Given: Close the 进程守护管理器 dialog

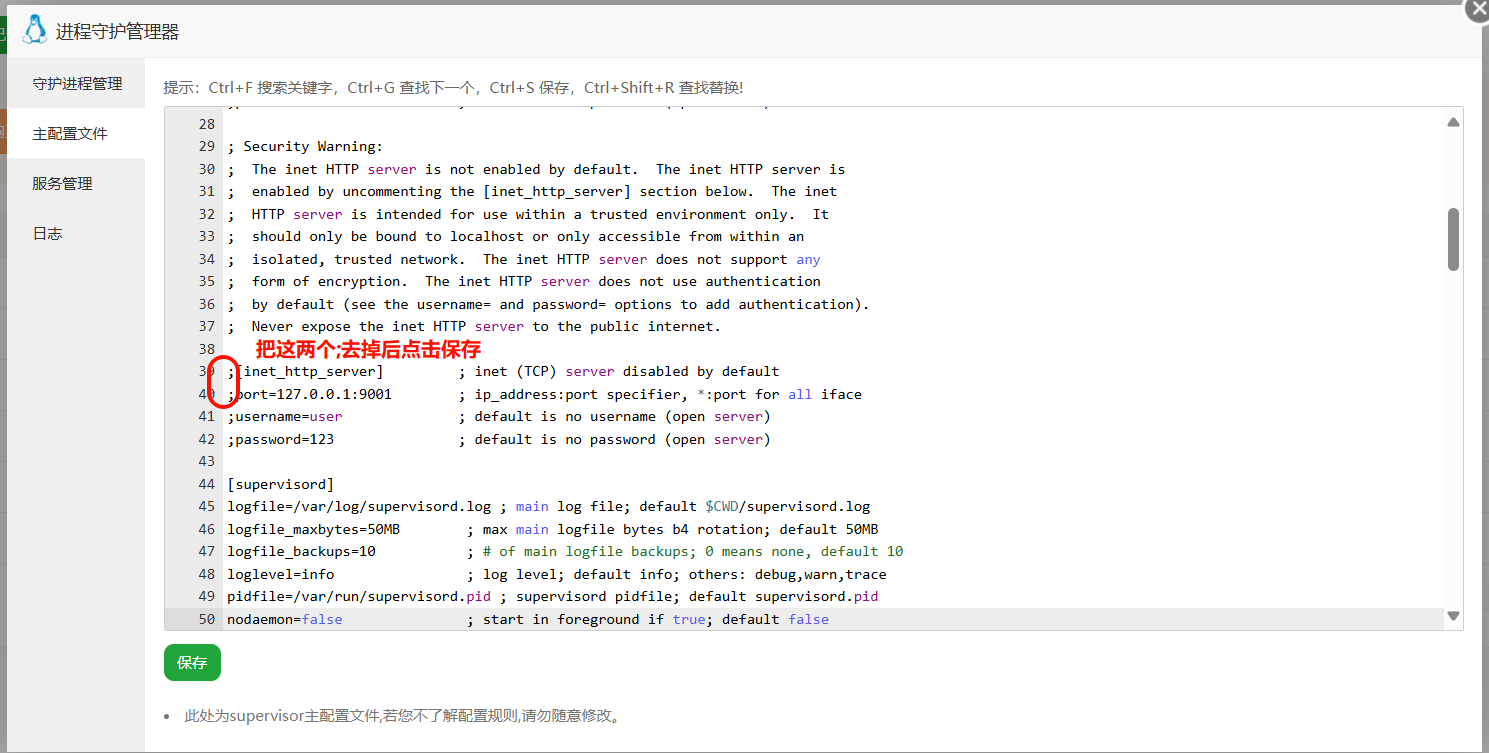Looking at the screenshot, I should coord(1479,10).
